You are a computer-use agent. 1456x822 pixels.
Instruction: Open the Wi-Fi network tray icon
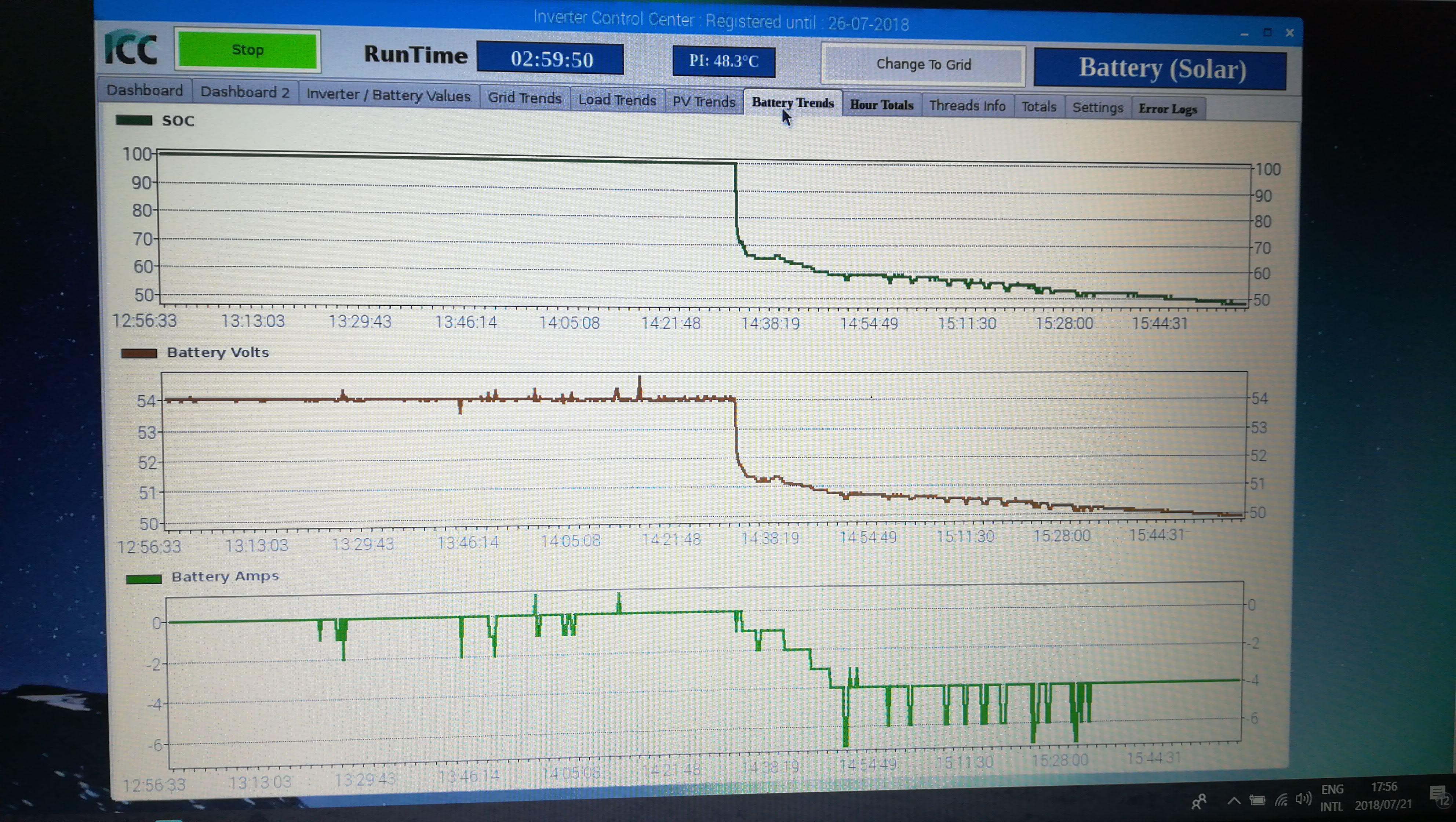point(1281,799)
